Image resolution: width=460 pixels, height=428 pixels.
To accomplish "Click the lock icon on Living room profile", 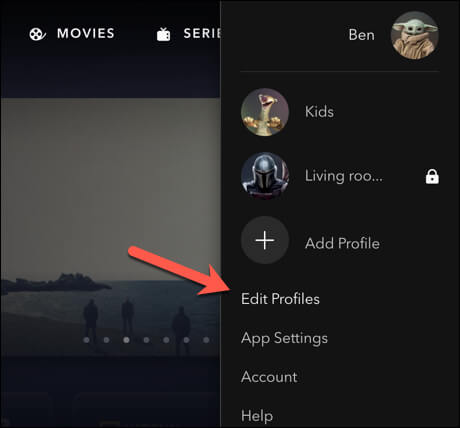I will pos(432,176).
